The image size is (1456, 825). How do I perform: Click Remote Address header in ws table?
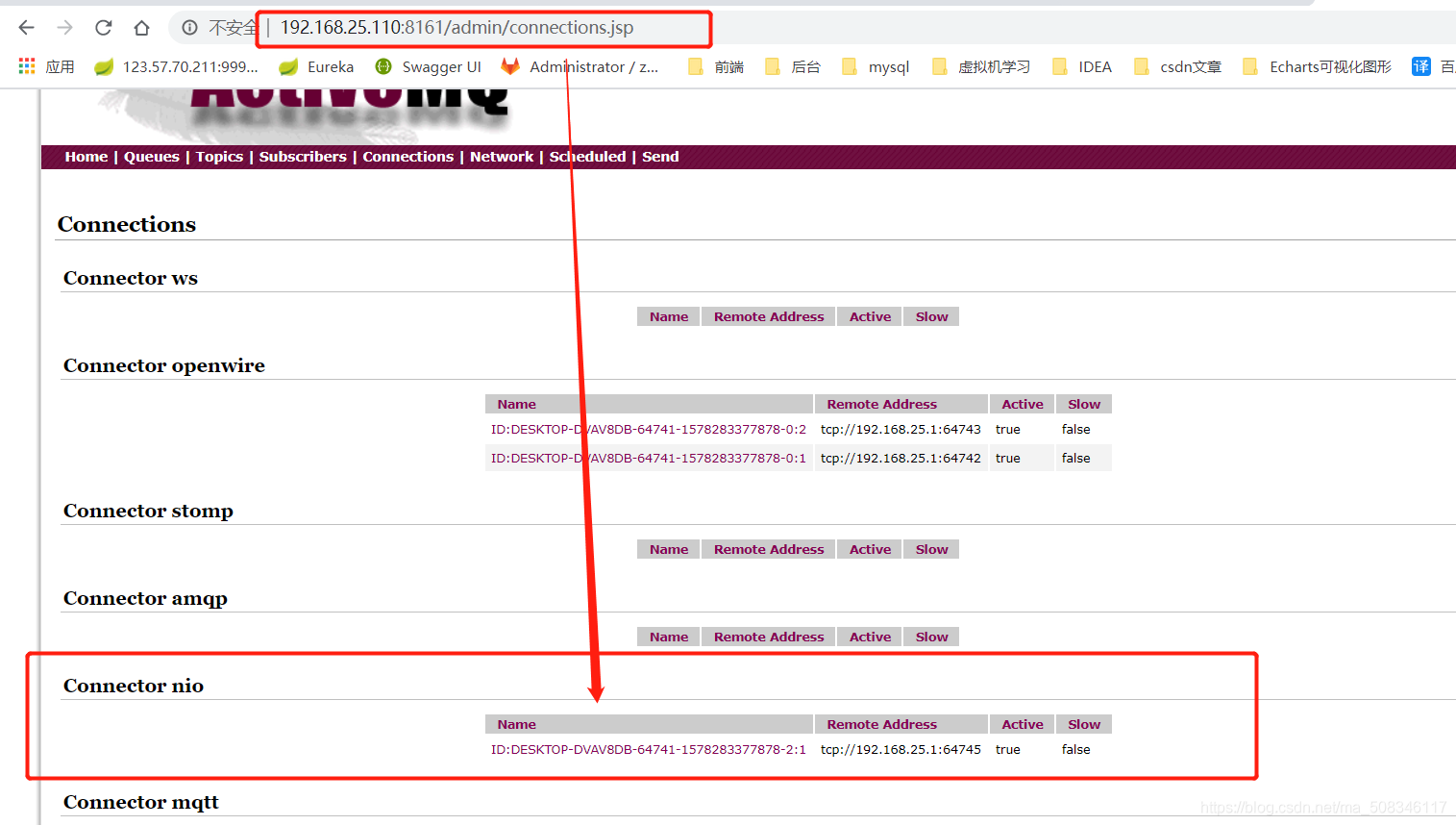coord(769,317)
